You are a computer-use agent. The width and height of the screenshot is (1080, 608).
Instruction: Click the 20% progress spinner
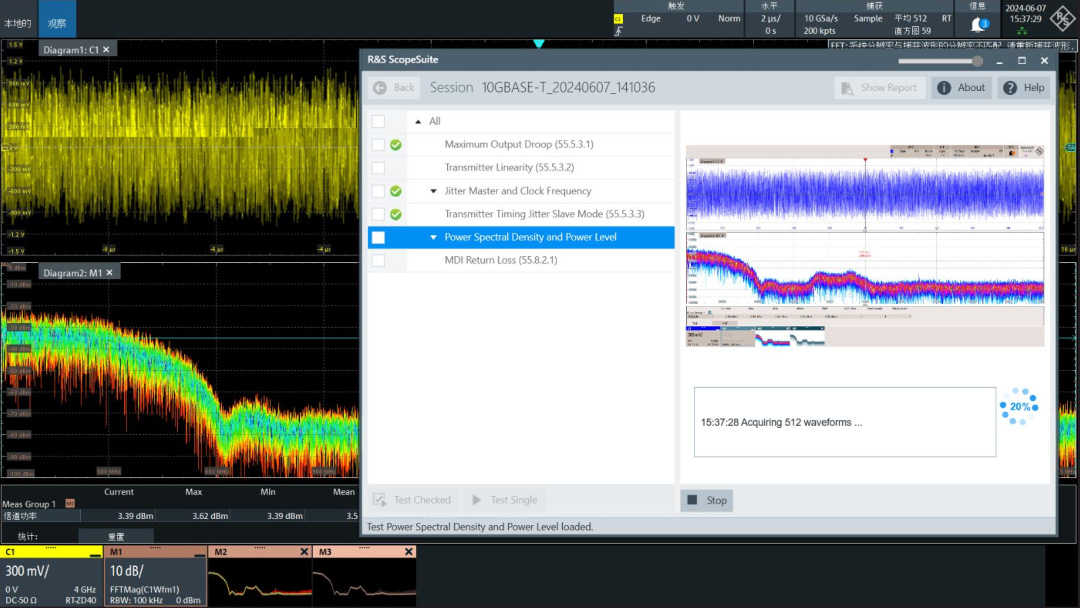point(1019,406)
